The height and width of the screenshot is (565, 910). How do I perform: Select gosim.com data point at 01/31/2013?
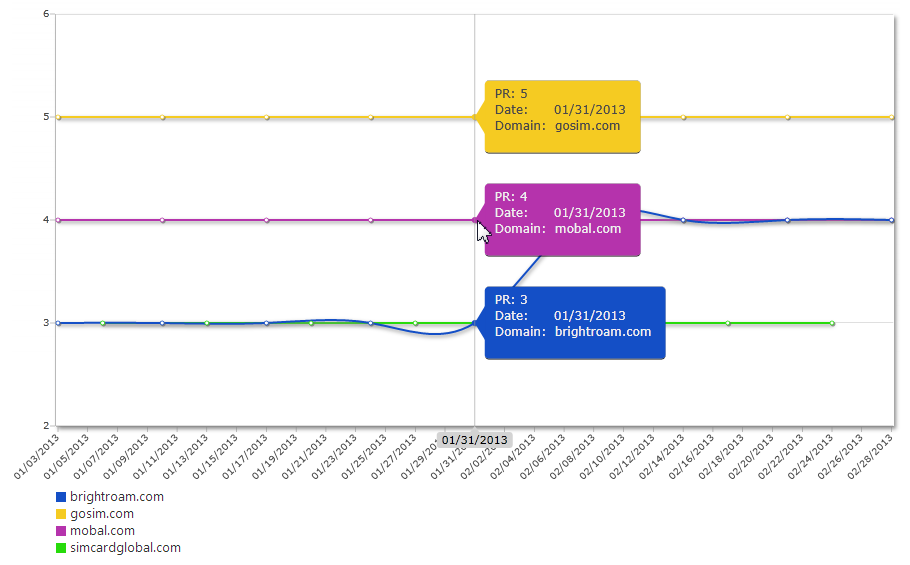475,117
